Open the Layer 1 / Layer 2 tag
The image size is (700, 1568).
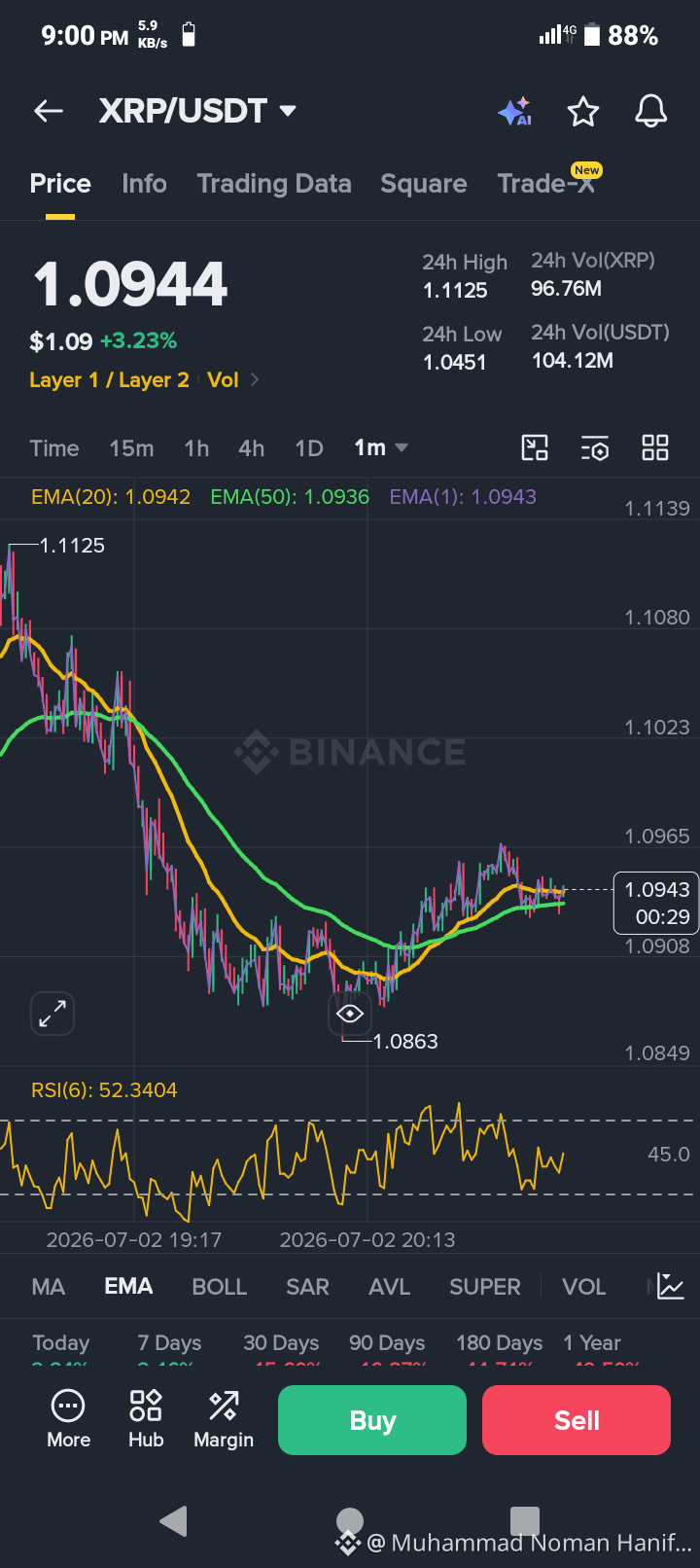click(109, 380)
